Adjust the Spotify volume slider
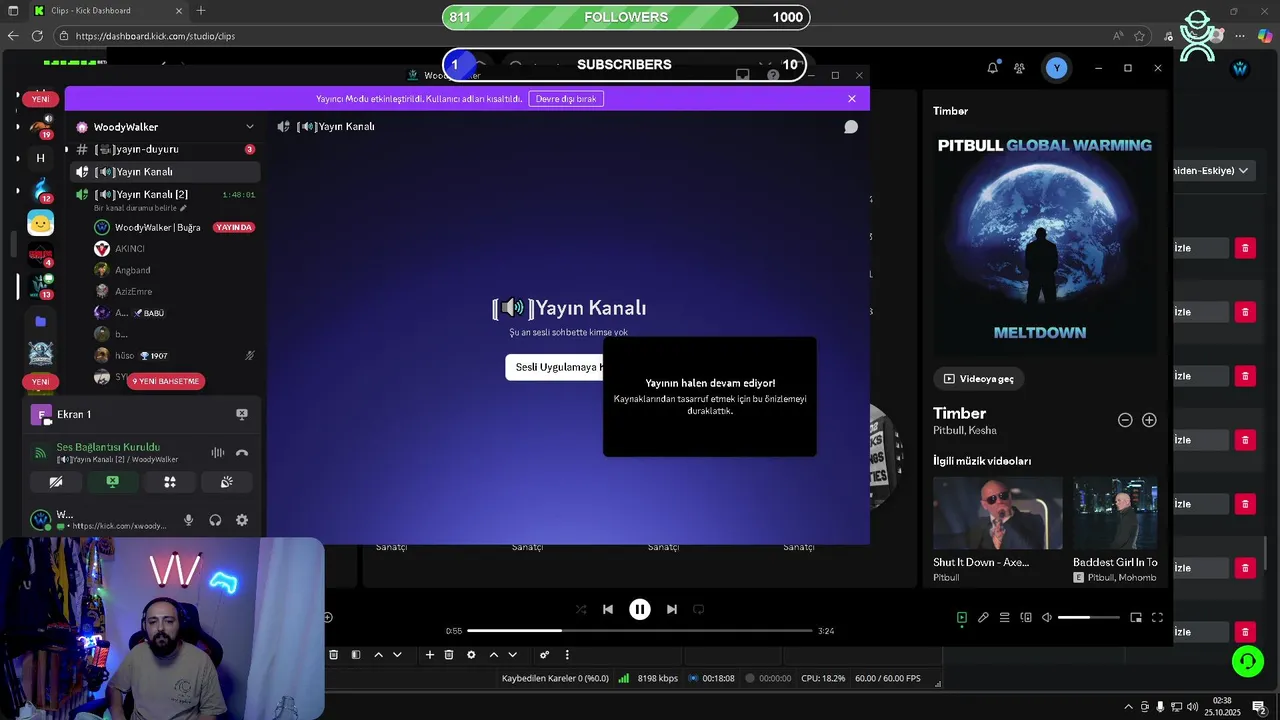Image resolution: width=1280 pixels, height=720 pixels. pos(1089,618)
